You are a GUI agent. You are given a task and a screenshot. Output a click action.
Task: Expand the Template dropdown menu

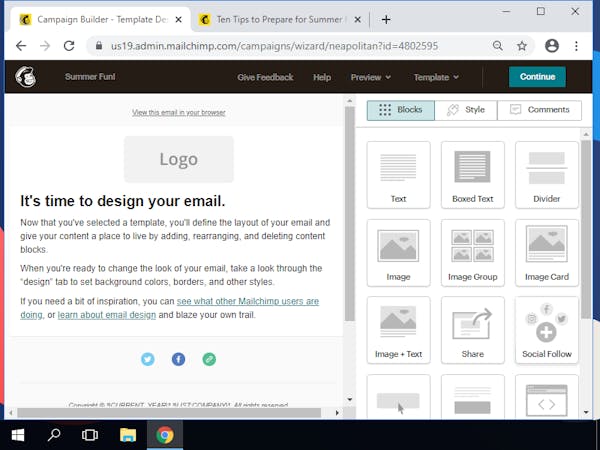pos(436,77)
